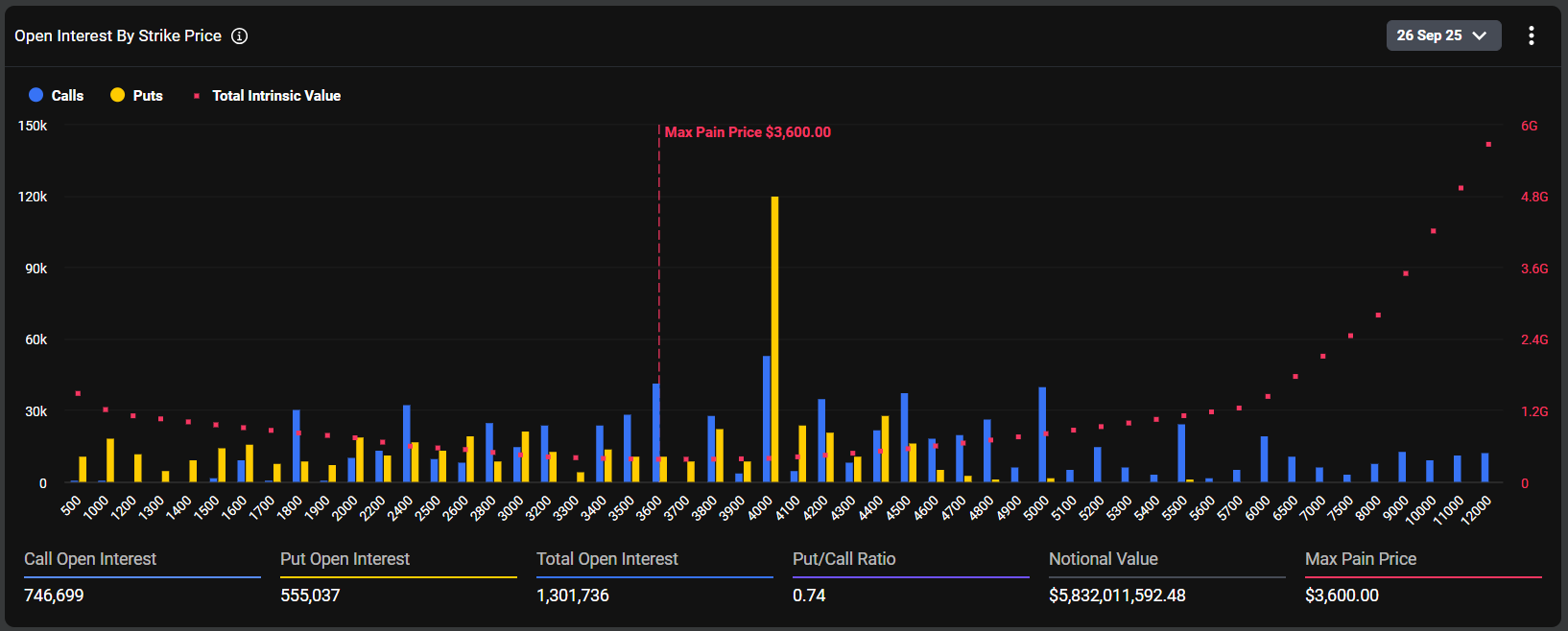Screen dimensions: 1568x631
Task: Click the tall yellow put bar at 4000
Action: coord(774,336)
